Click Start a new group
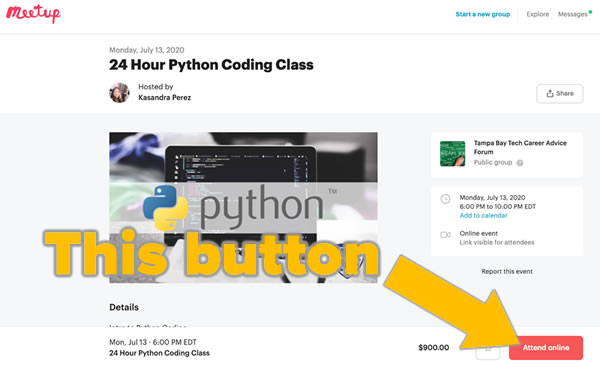Viewport: 600px width, 367px height. (483, 14)
